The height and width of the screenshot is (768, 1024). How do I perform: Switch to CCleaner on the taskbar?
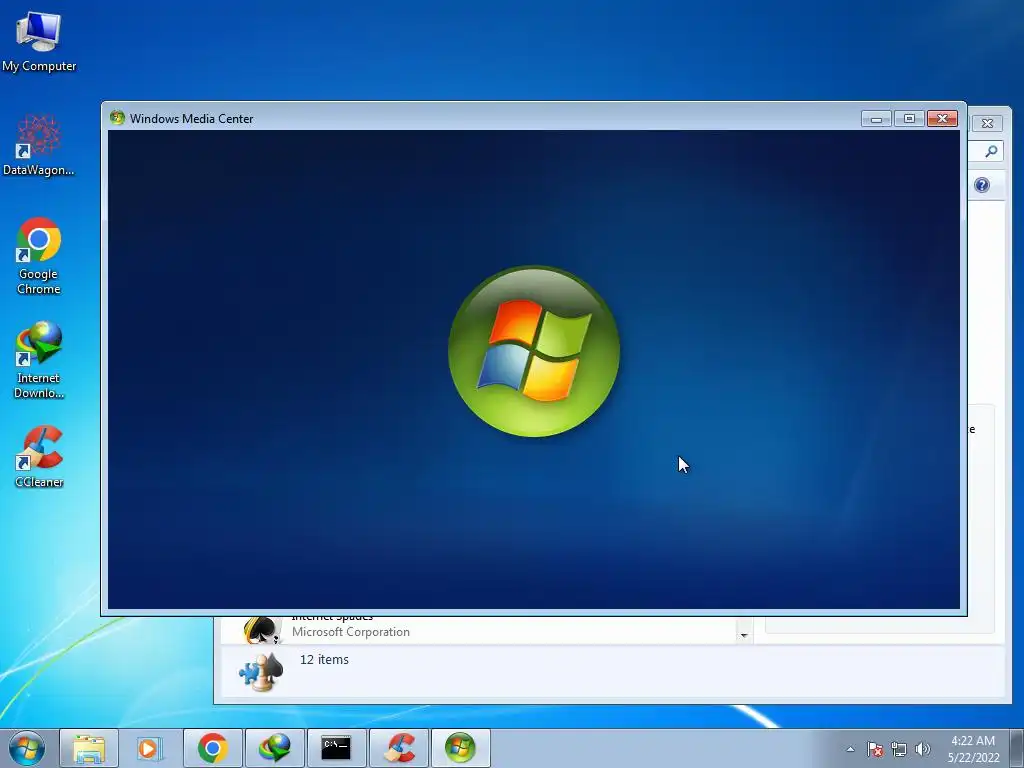[x=399, y=748]
